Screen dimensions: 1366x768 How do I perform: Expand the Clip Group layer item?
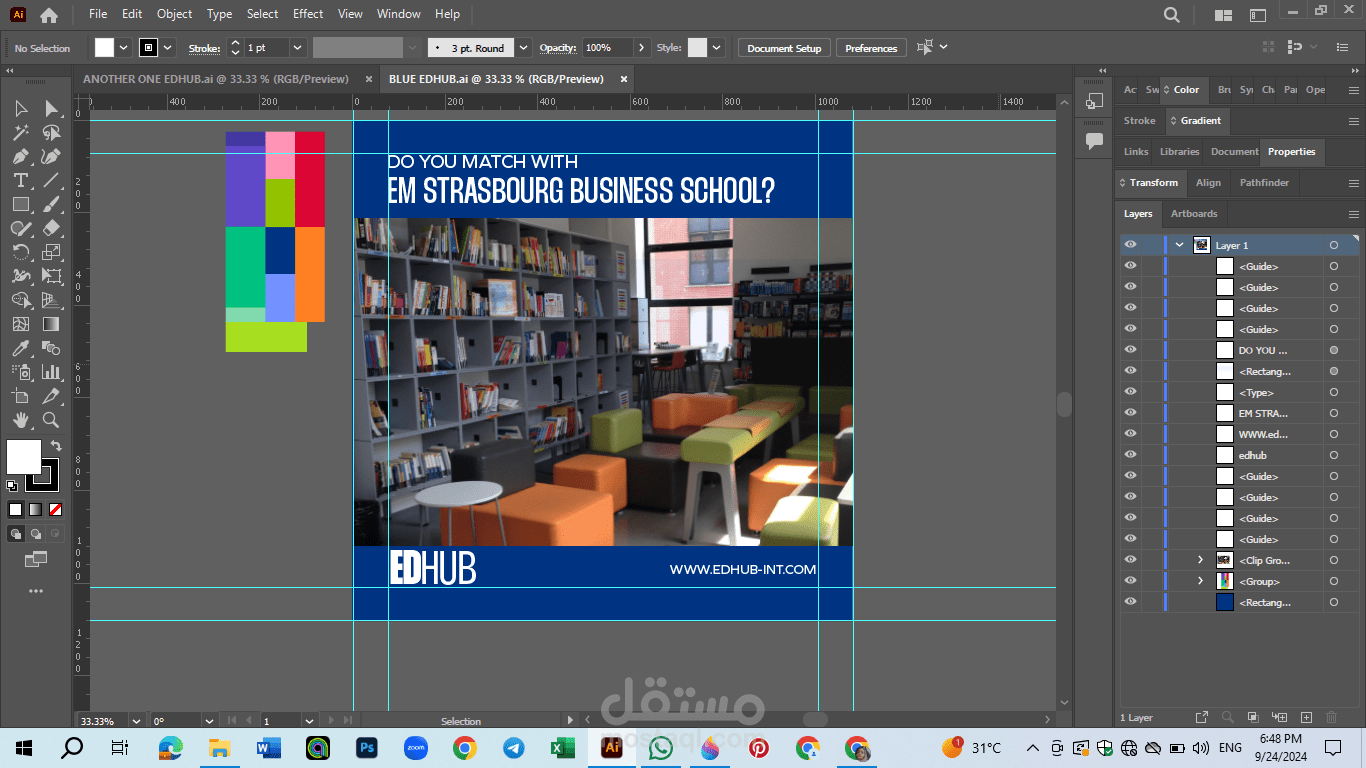1201,560
